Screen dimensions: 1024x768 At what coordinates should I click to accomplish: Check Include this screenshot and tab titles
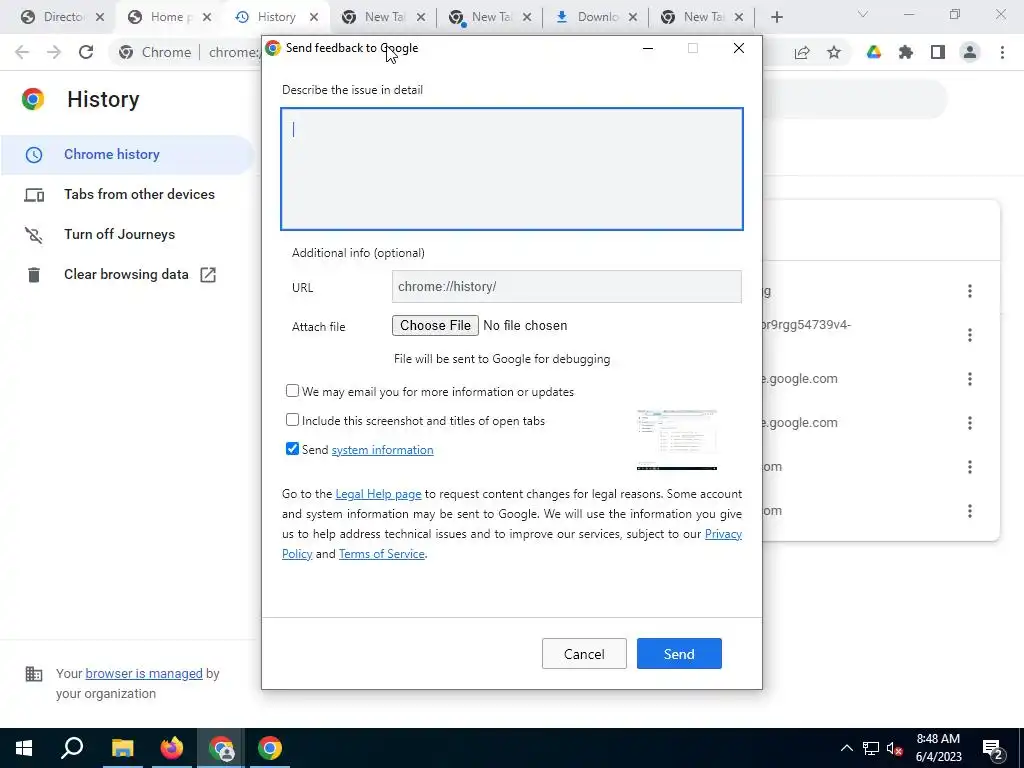292,420
